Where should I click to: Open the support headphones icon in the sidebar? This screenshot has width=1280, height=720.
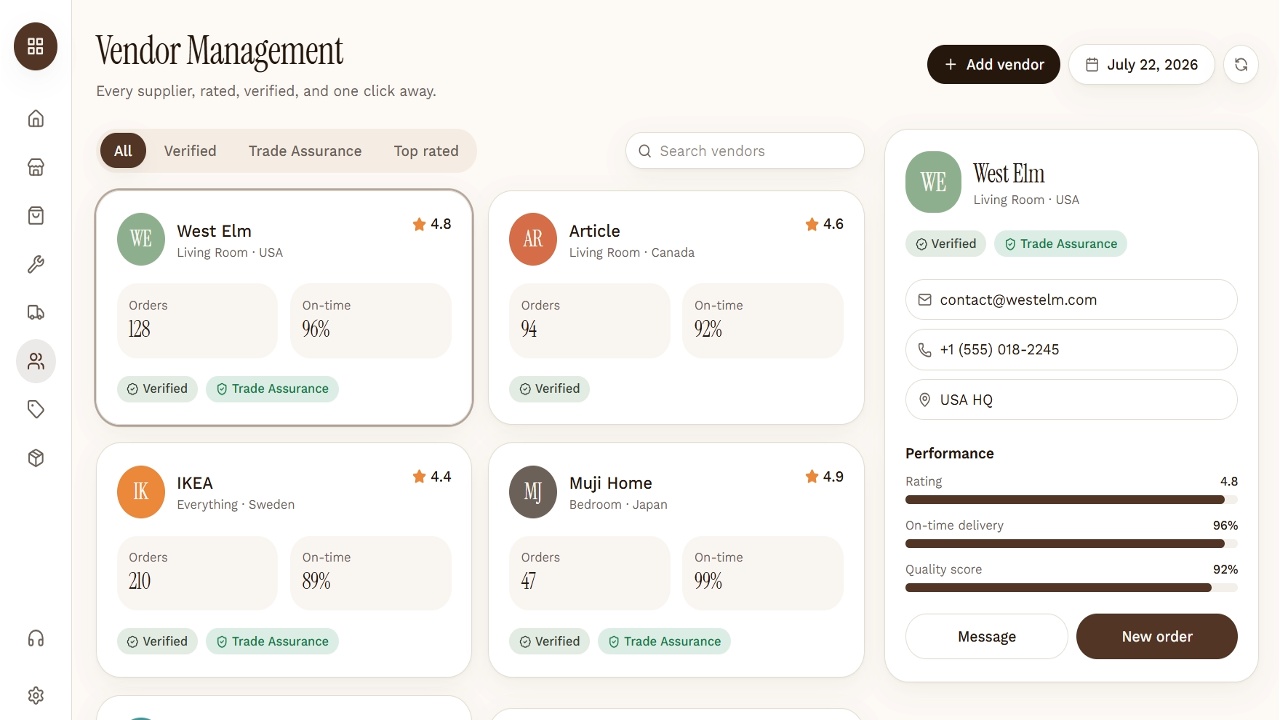tap(36, 638)
